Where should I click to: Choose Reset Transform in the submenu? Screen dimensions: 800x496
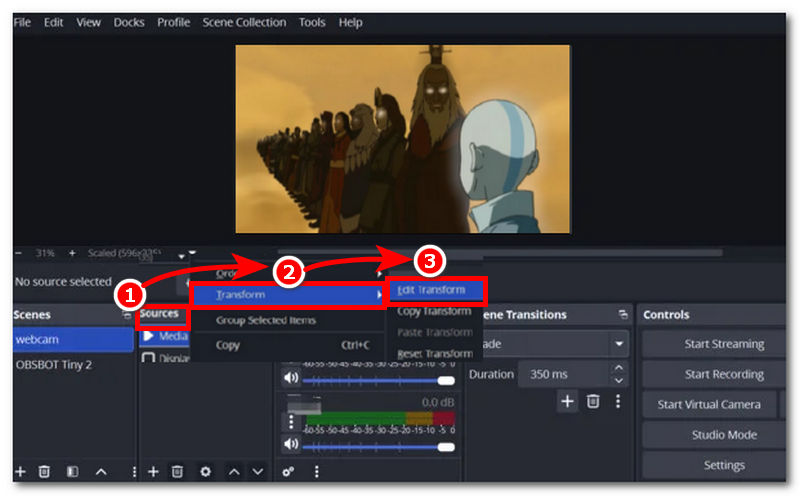pyautogui.click(x=435, y=354)
